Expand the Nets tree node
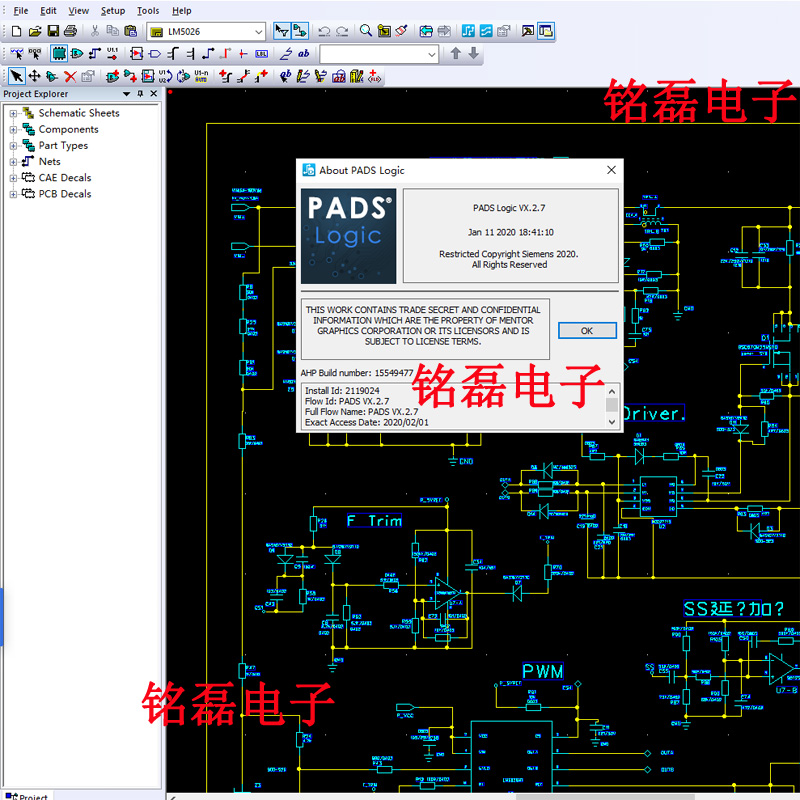The image size is (800, 800). pyautogui.click(x=13, y=162)
